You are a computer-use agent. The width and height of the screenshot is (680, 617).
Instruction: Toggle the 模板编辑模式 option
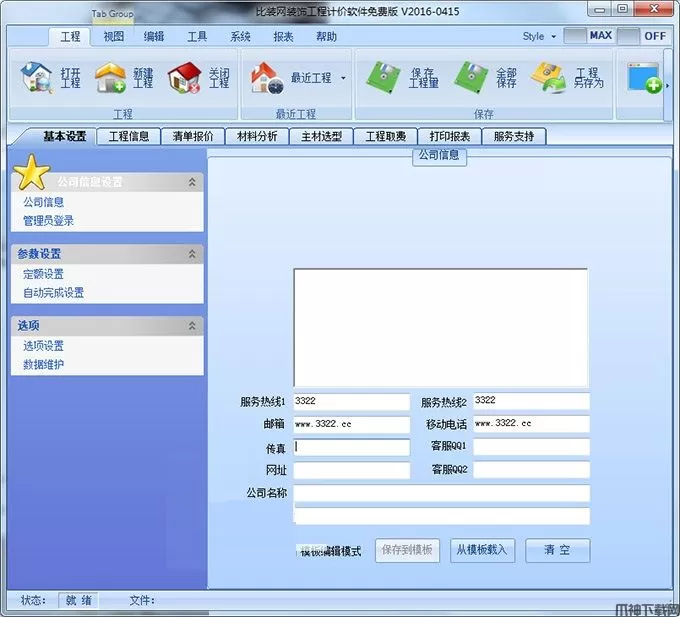[x=330, y=551]
